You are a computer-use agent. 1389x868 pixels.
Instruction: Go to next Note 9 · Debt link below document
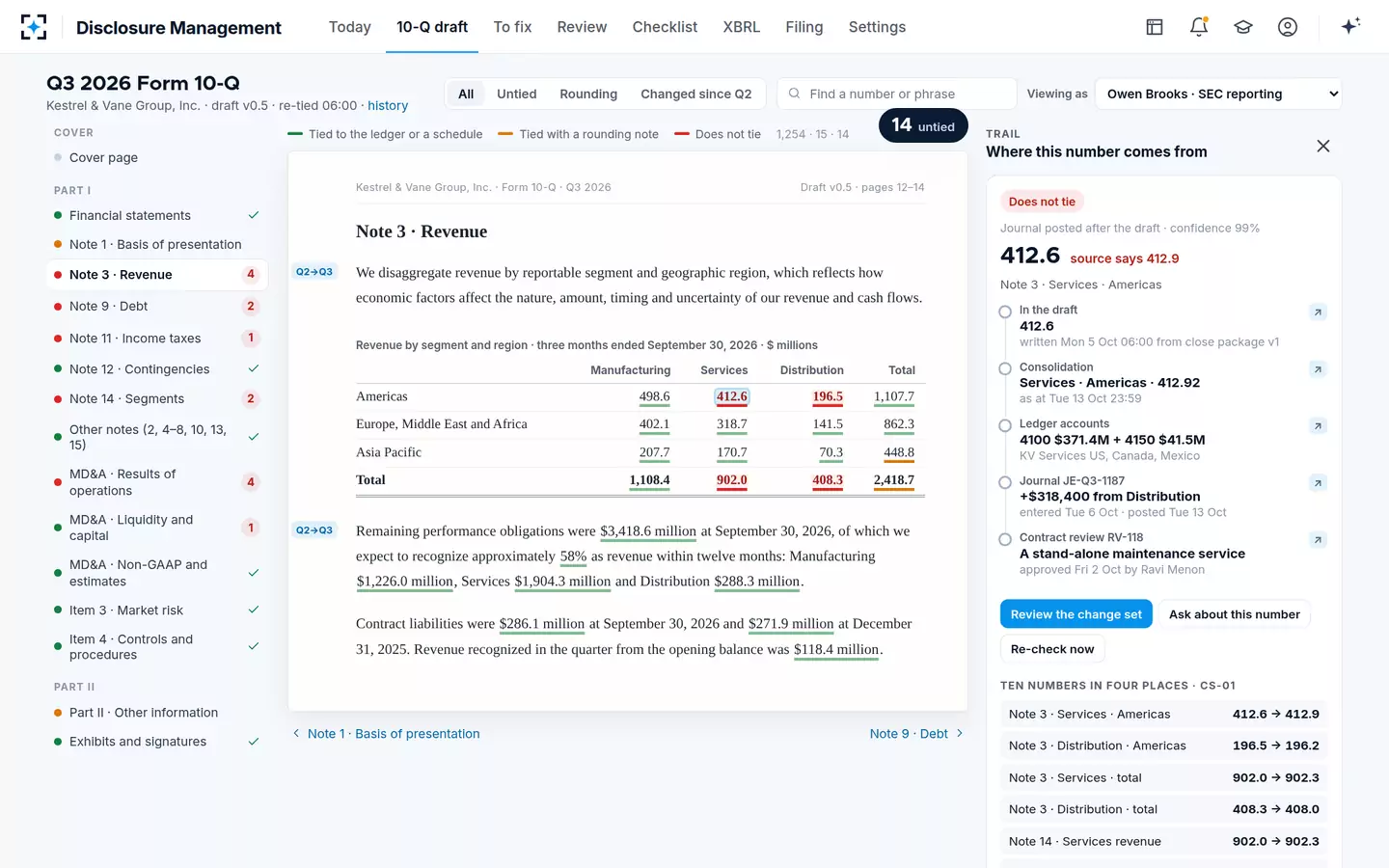coord(916,734)
